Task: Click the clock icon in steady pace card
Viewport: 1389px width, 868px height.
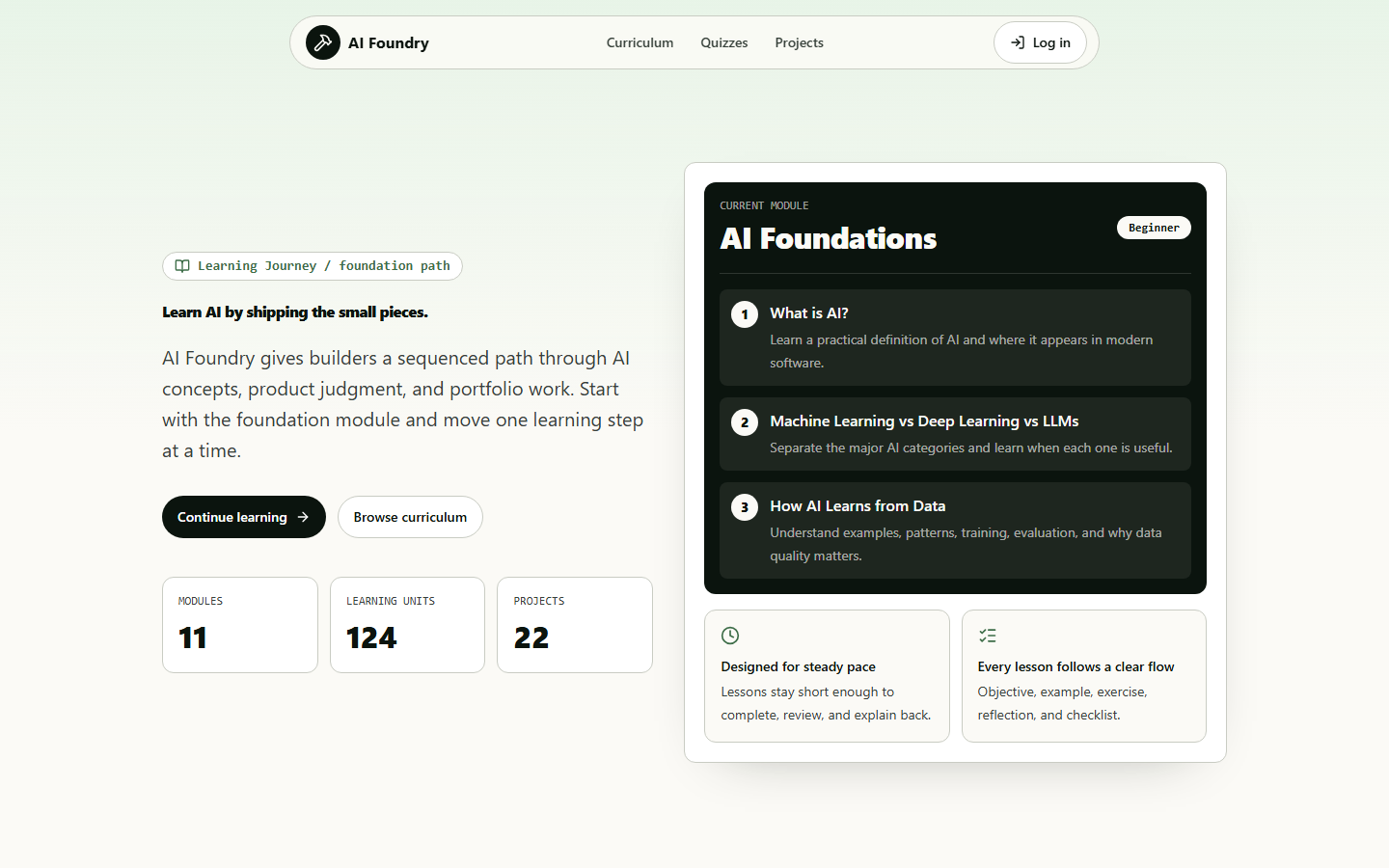Action: click(730, 636)
